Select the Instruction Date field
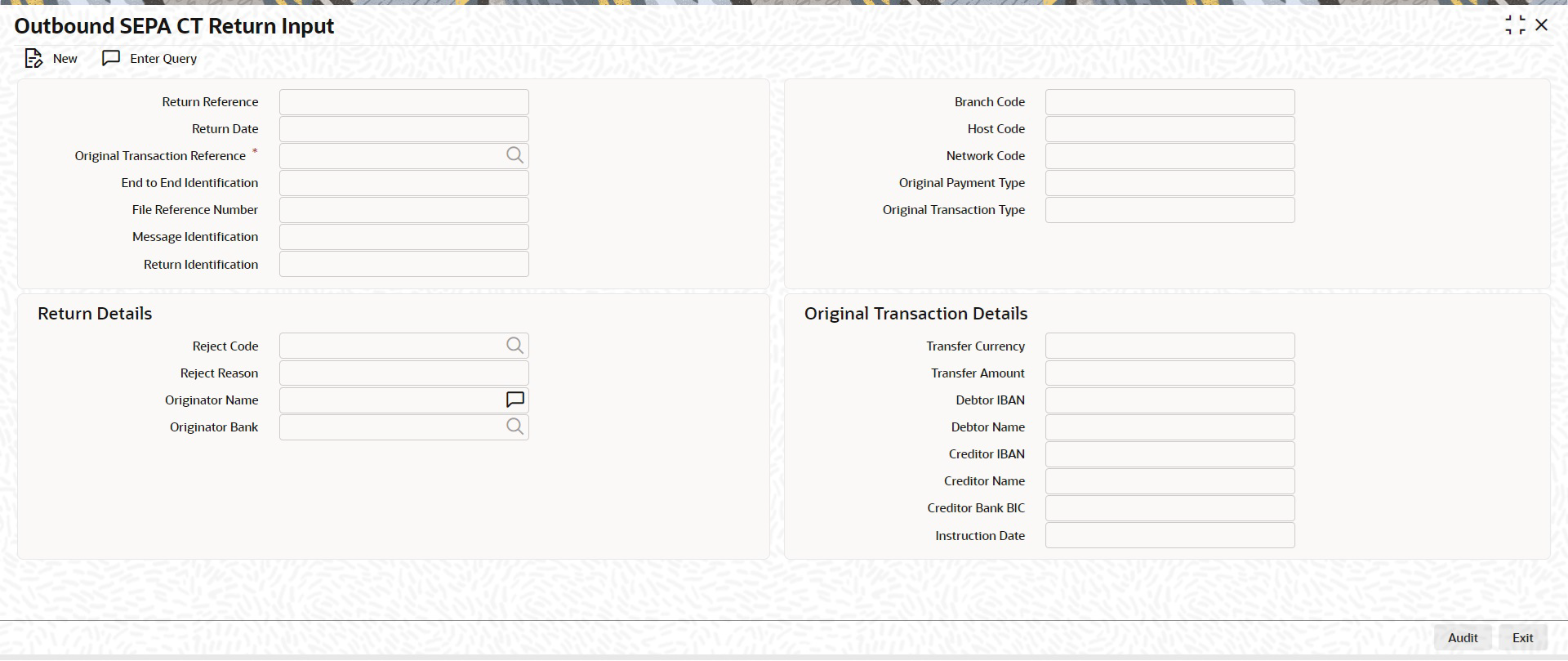The image size is (1568, 661). point(1170,535)
